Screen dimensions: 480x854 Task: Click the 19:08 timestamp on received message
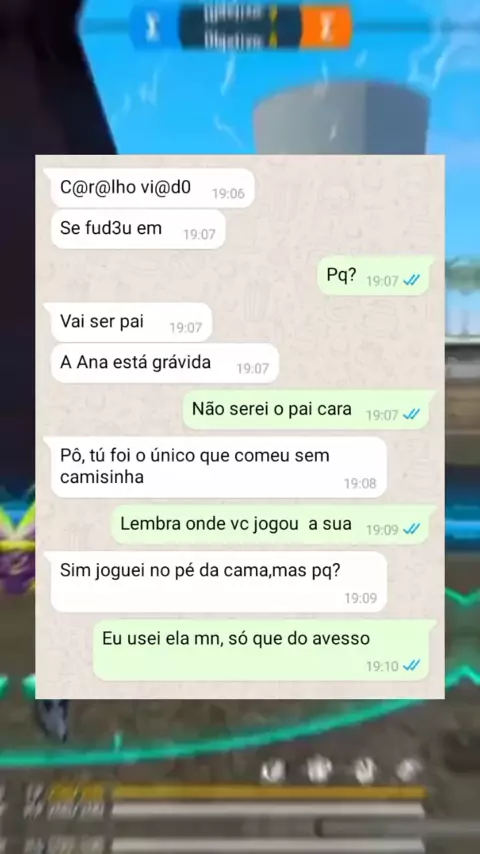[x=360, y=483]
